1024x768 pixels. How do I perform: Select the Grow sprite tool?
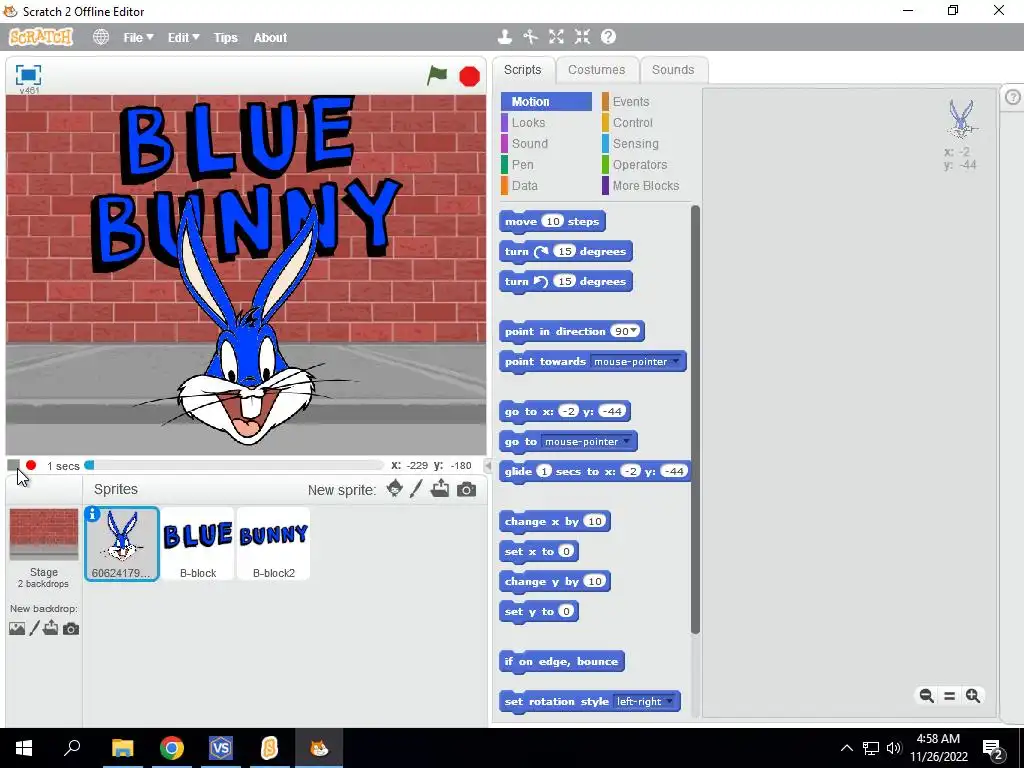pos(556,37)
